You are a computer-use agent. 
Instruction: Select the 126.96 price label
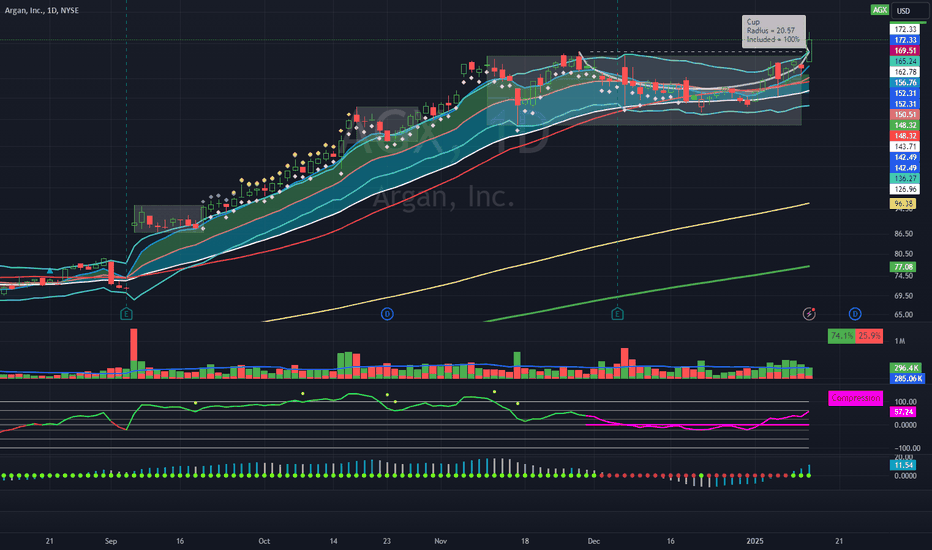[x=905, y=189]
